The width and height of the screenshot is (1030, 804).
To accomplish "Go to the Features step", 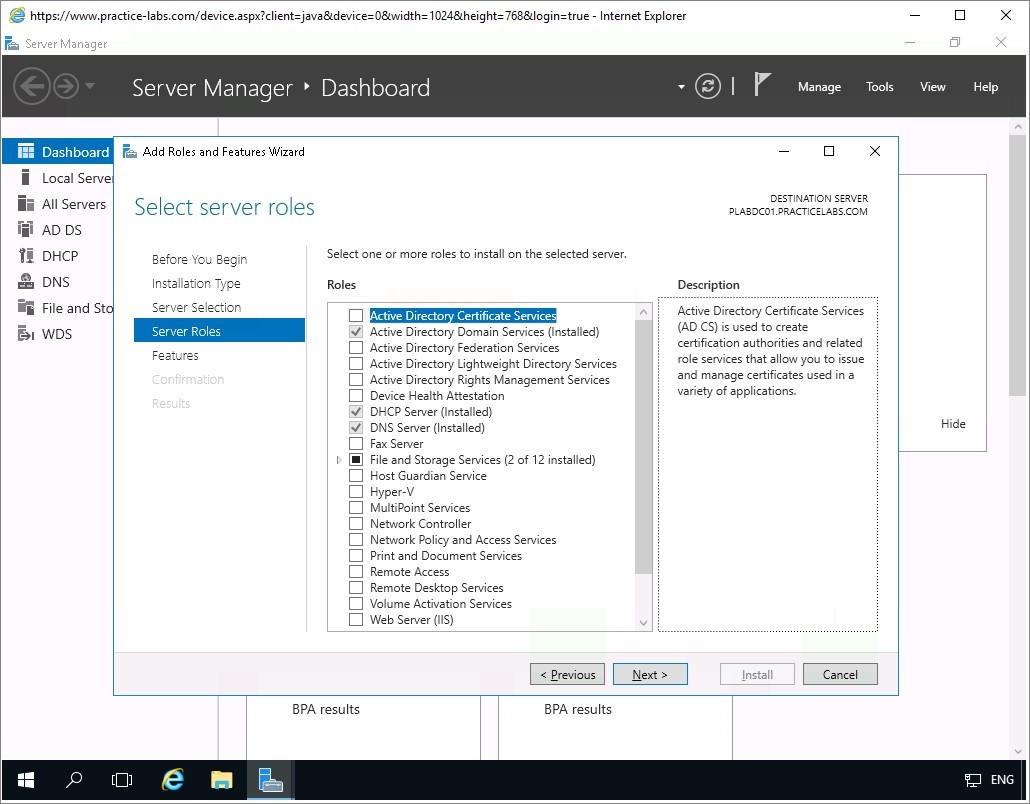I will [x=175, y=355].
